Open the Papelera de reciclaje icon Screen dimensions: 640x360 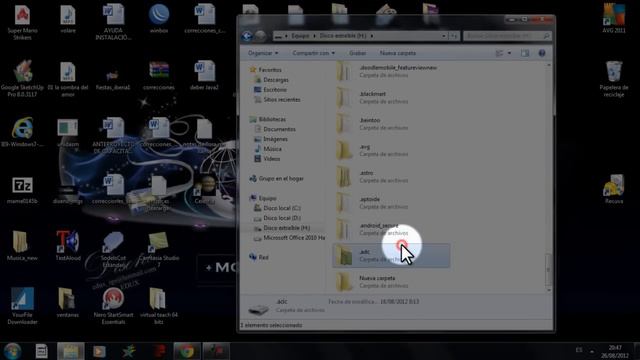tap(614, 79)
